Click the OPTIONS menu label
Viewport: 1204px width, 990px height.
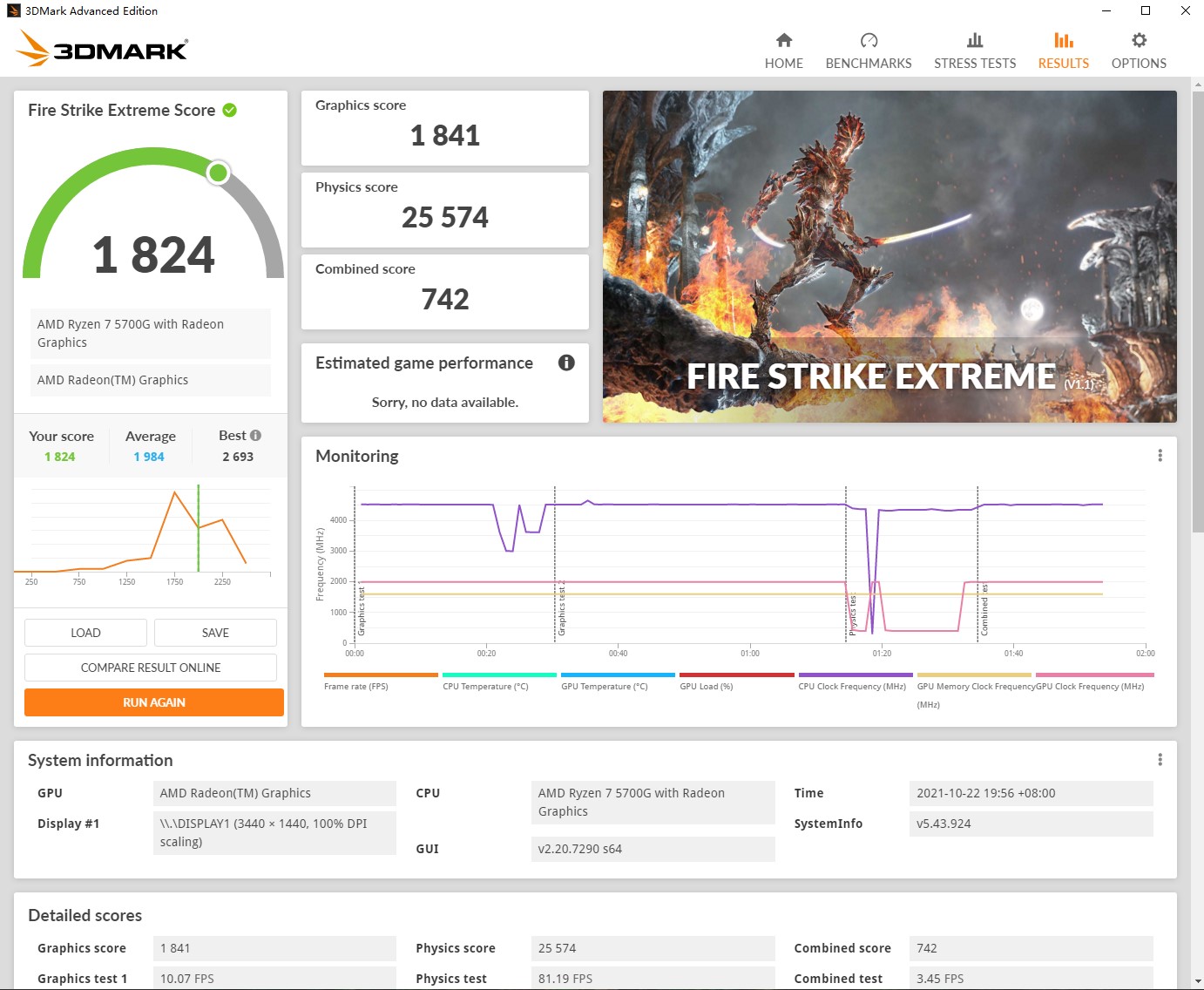(x=1139, y=64)
